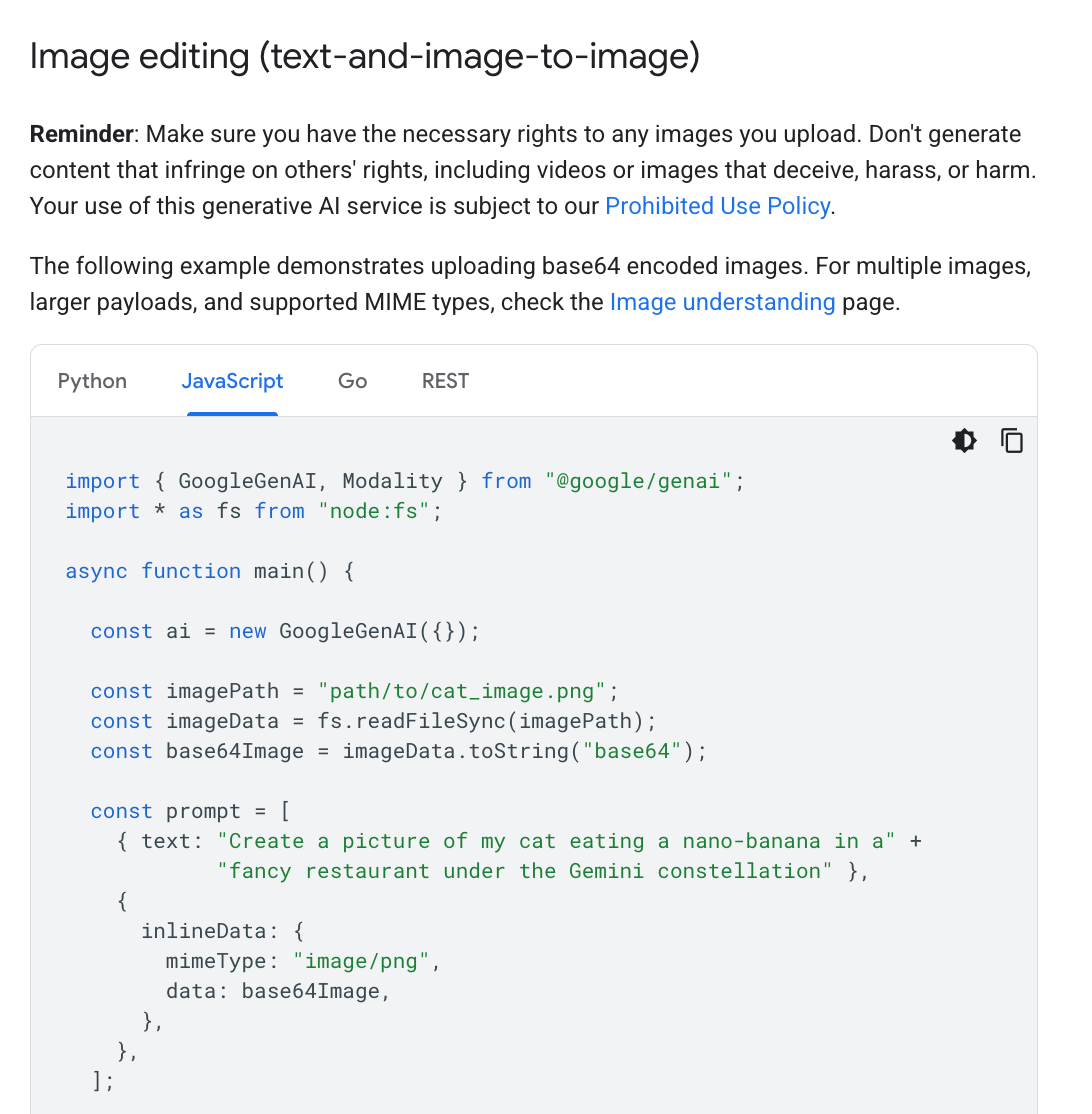This screenshot has width=1092, height=1114.
Task: Click the "@google/genai" import string
Action: pos(638,481)
